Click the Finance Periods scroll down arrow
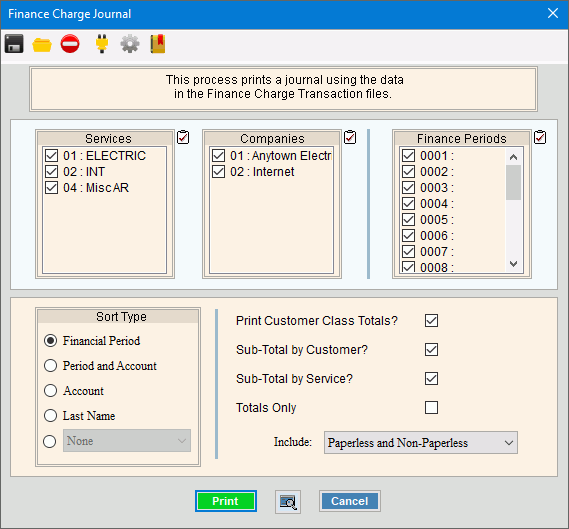This screenshot has height=529, width=569. [513, 264]
